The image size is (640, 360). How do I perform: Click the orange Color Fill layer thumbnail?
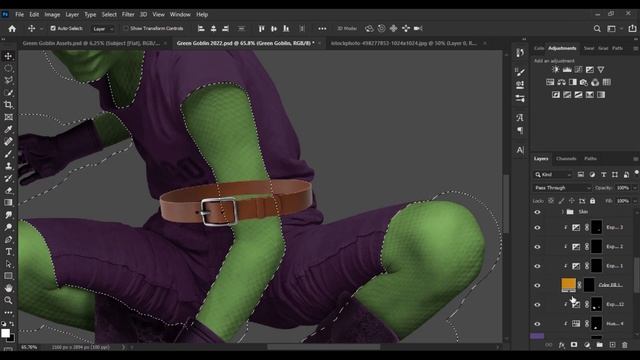(x=569, y=285)
